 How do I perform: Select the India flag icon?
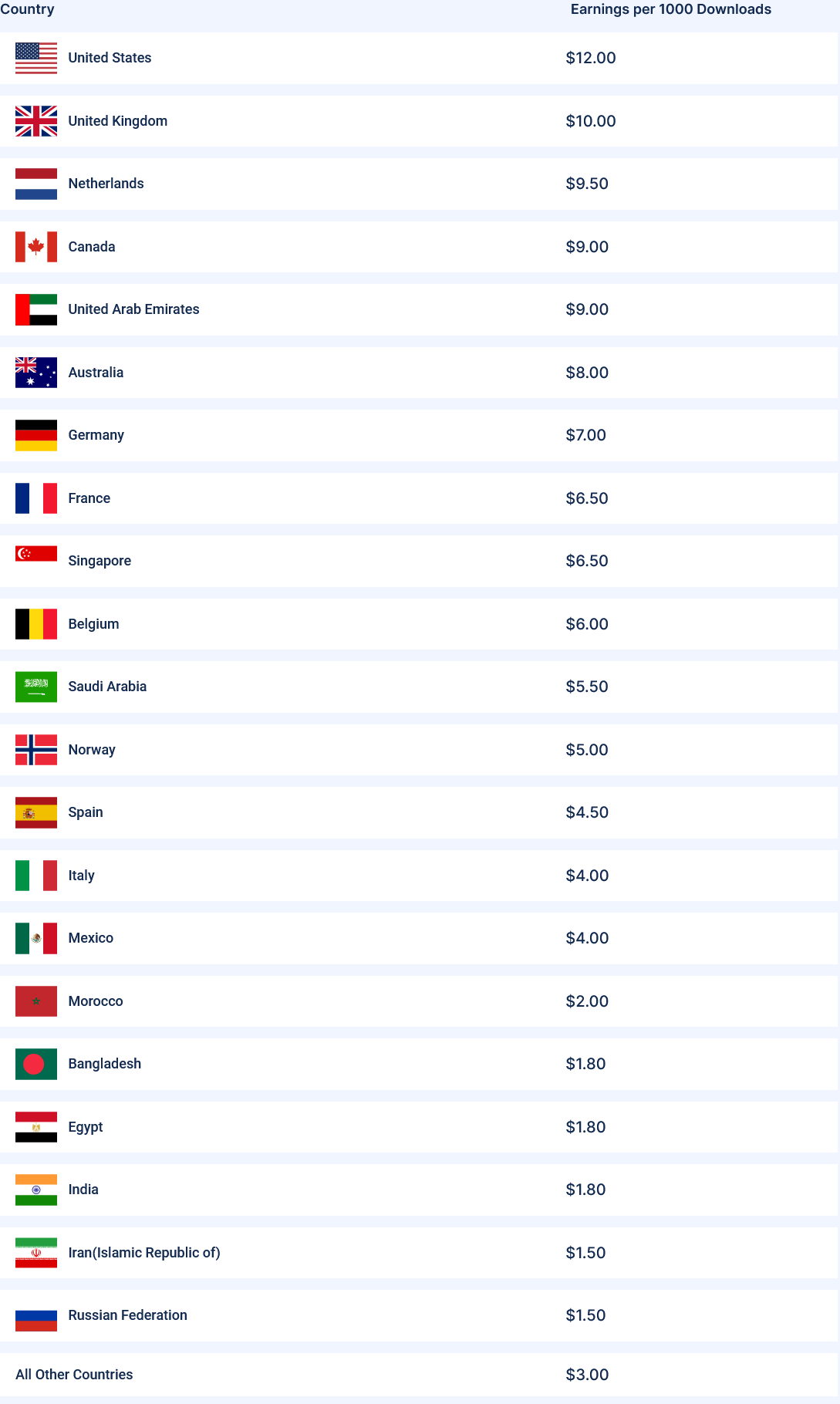click(36, 1190)
